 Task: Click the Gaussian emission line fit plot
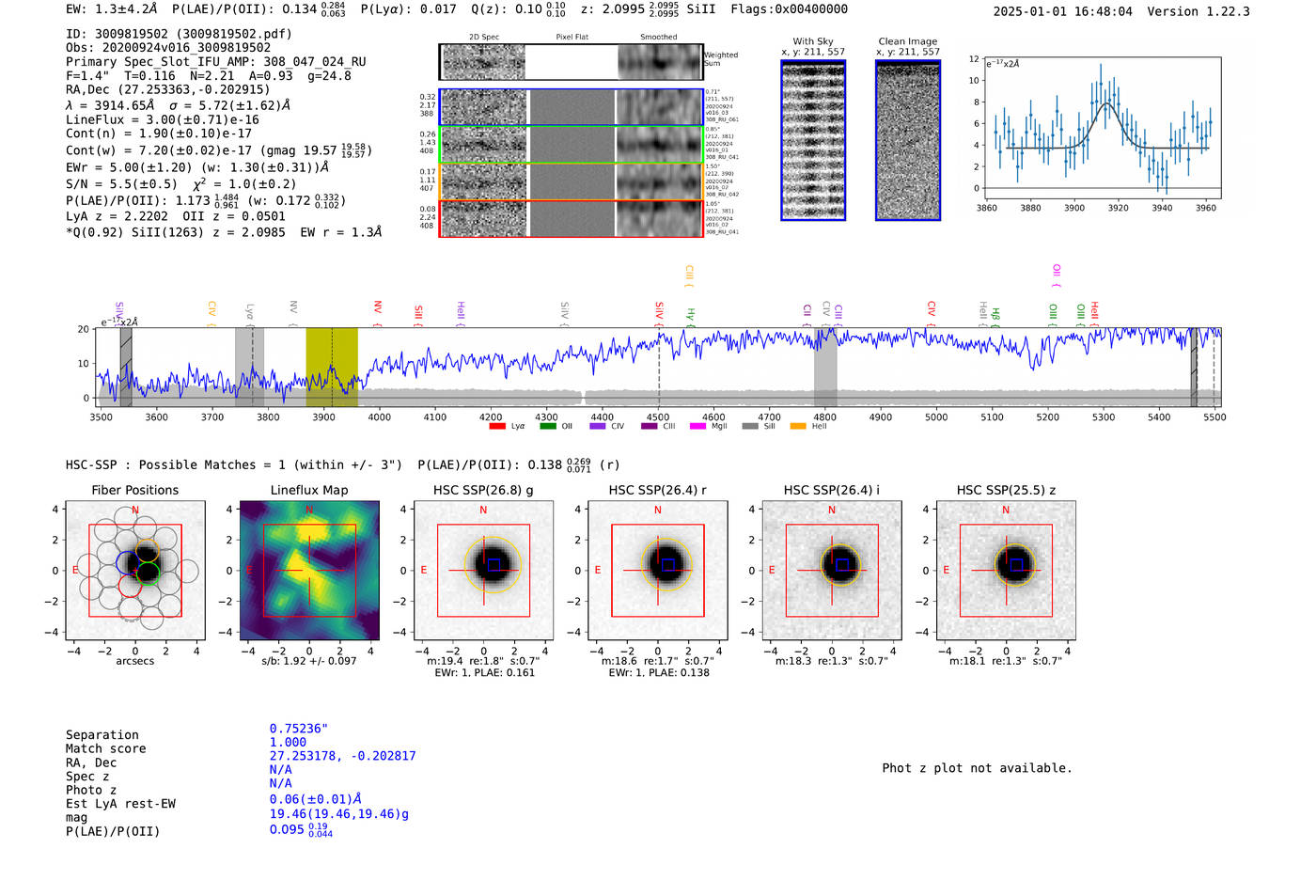[1102, 128]
